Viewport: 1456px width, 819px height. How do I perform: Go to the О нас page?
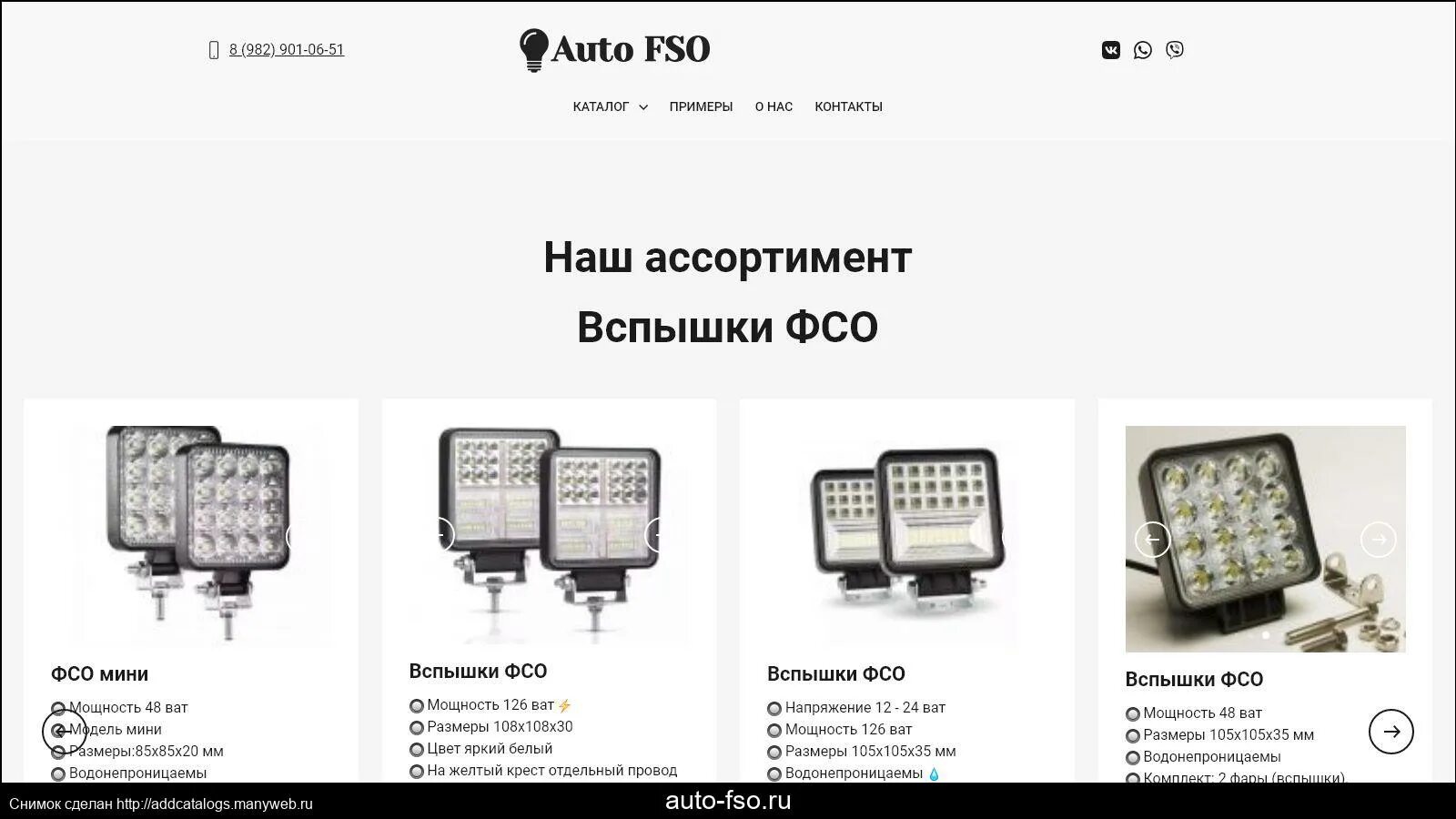tap(773, 106)
